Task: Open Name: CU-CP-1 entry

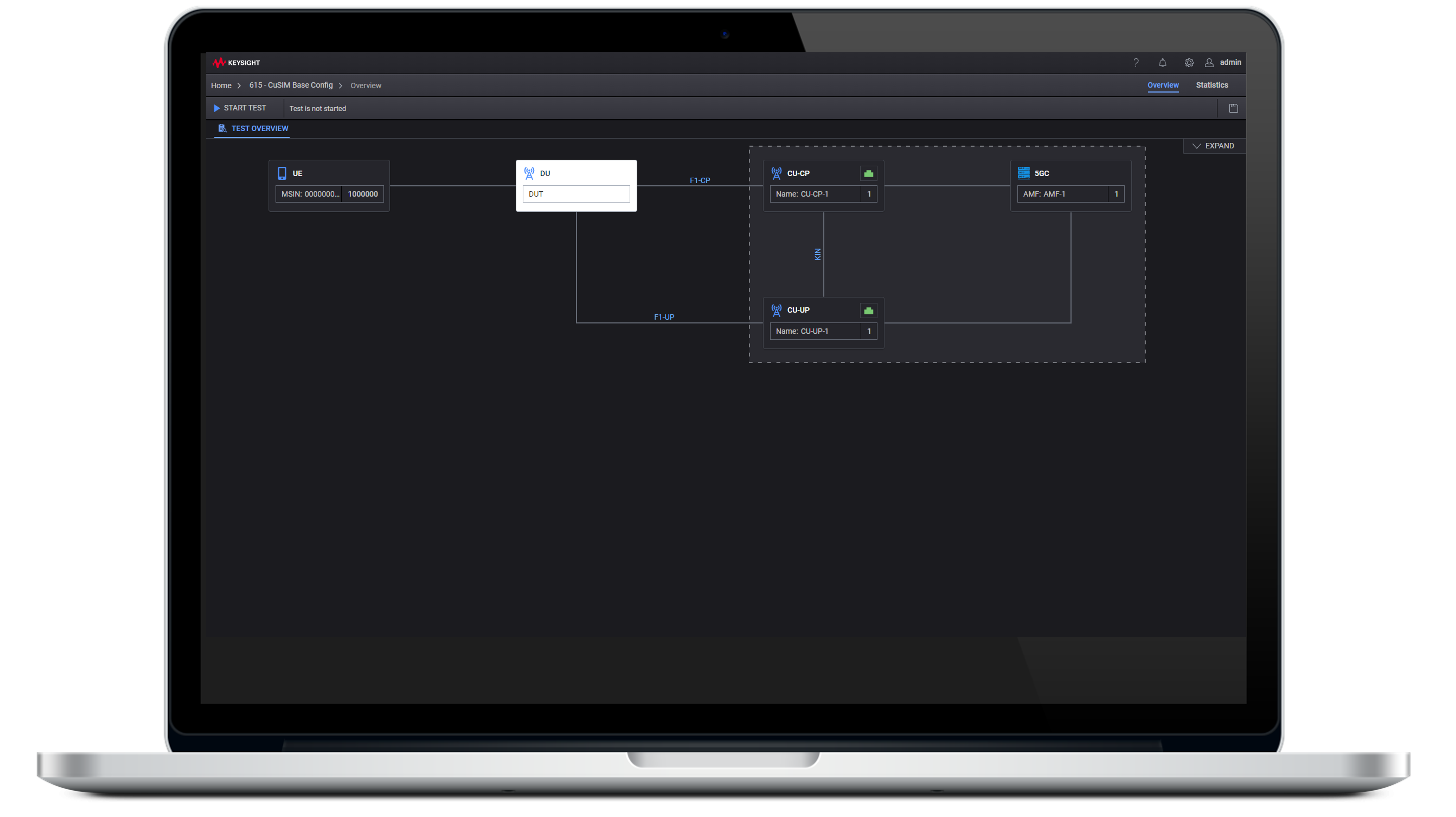Action: (815, 194)
